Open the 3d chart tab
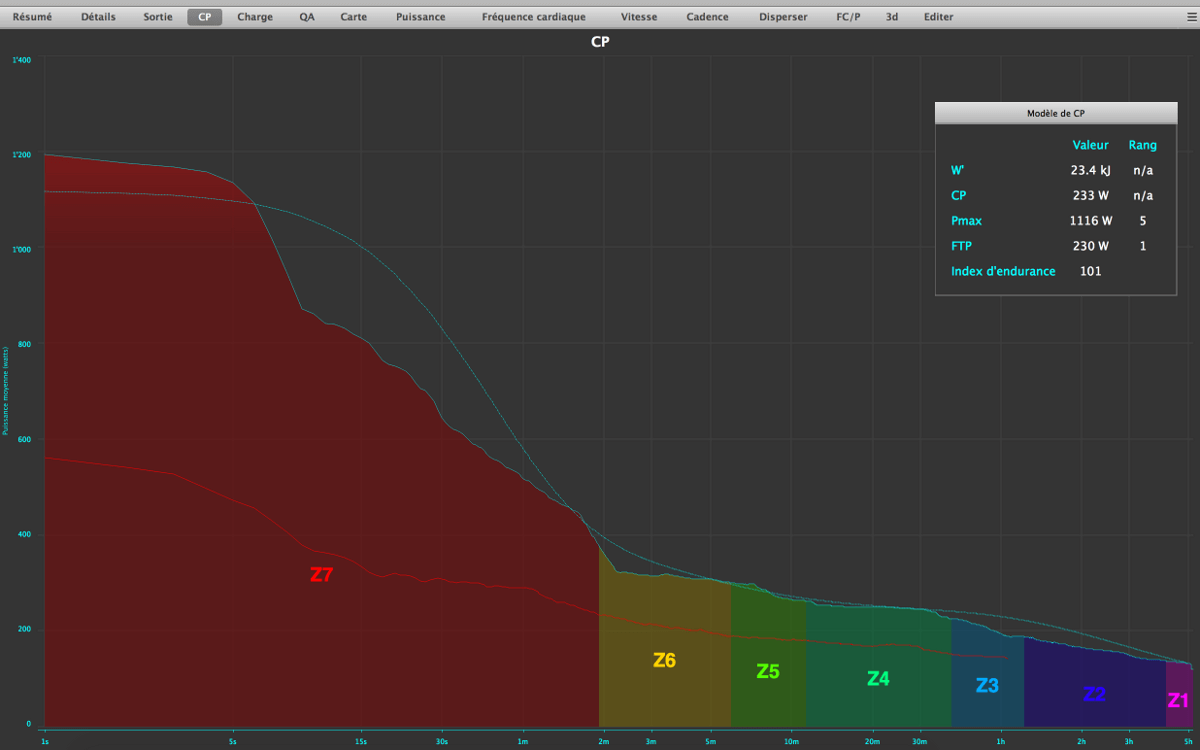 [x=892, y=17]
